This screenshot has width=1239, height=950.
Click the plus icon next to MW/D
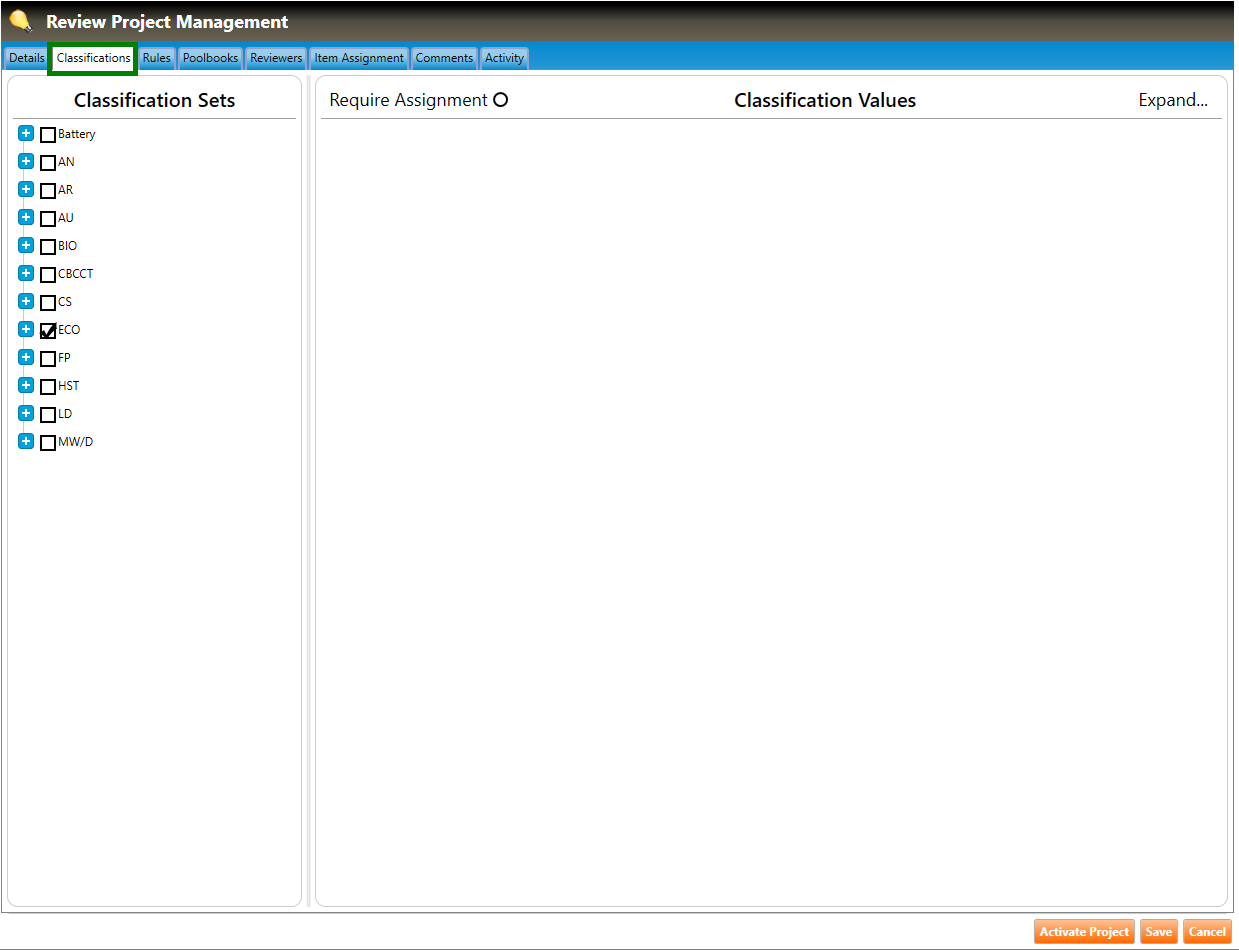(x=26, y=442)
